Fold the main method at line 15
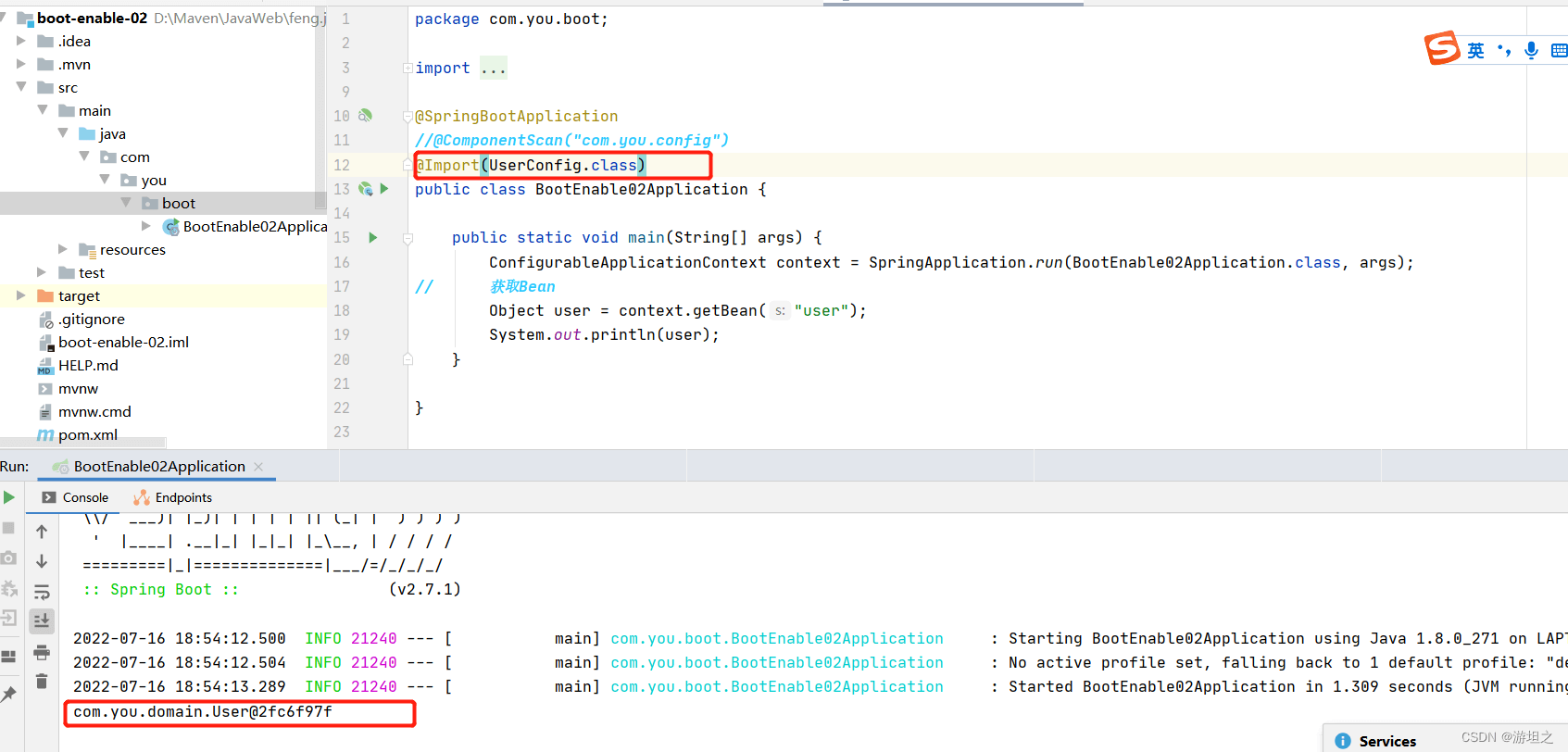Image resolution: width=1568 pixels, height=752 pixels. (x=408, y=238)
